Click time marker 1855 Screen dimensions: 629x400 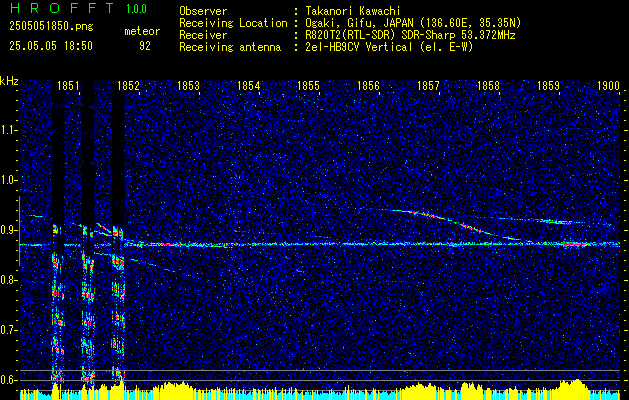308,86
